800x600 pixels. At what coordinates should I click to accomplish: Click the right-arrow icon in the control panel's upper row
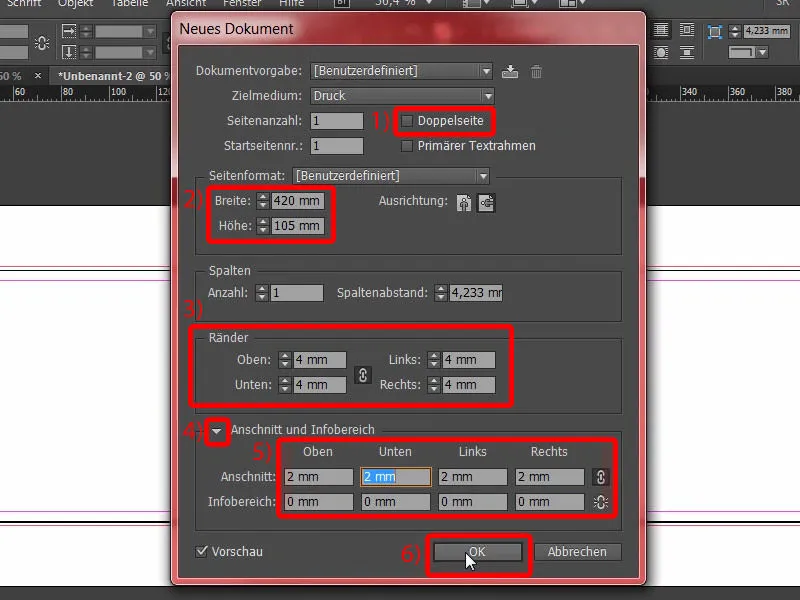[68, 32]
